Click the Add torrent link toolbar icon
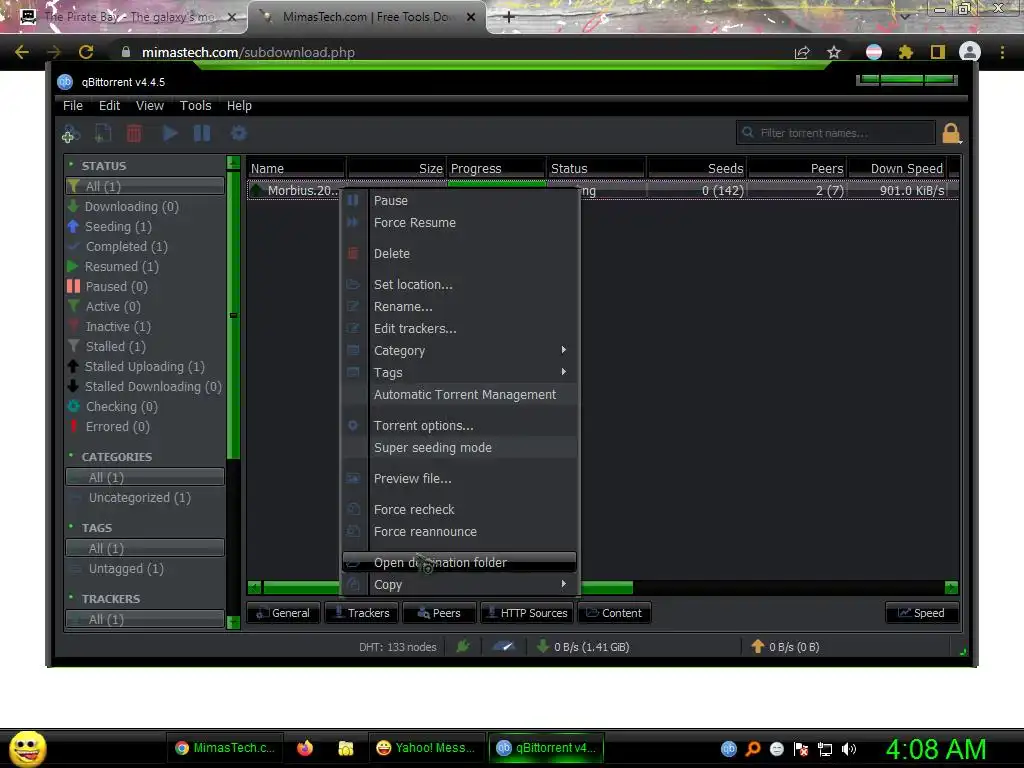The height and width of the screenshot is (768, 1024). [x=71, y=133]
